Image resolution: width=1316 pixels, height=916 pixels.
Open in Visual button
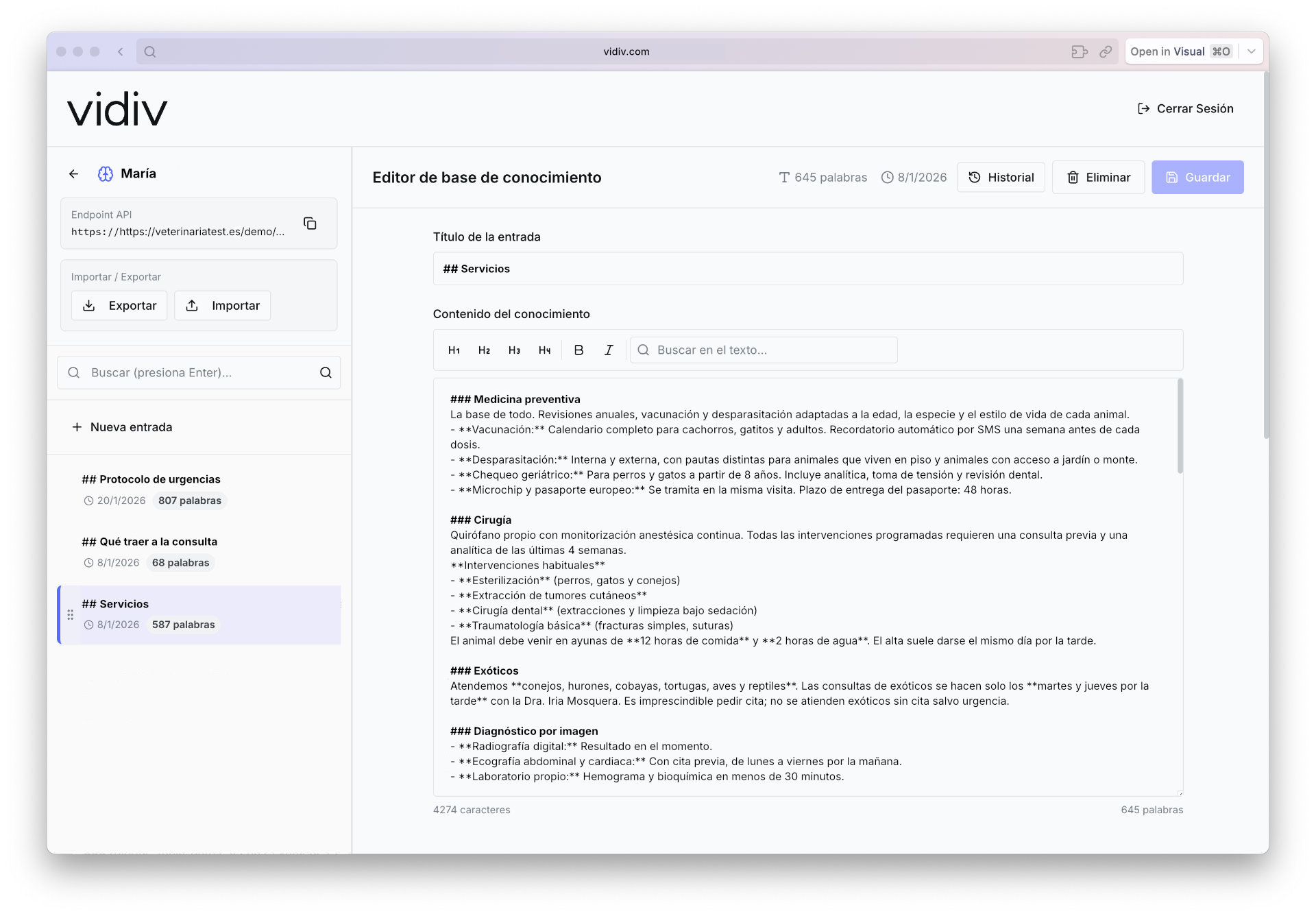pyautogui.click(x=1181, y=51)
